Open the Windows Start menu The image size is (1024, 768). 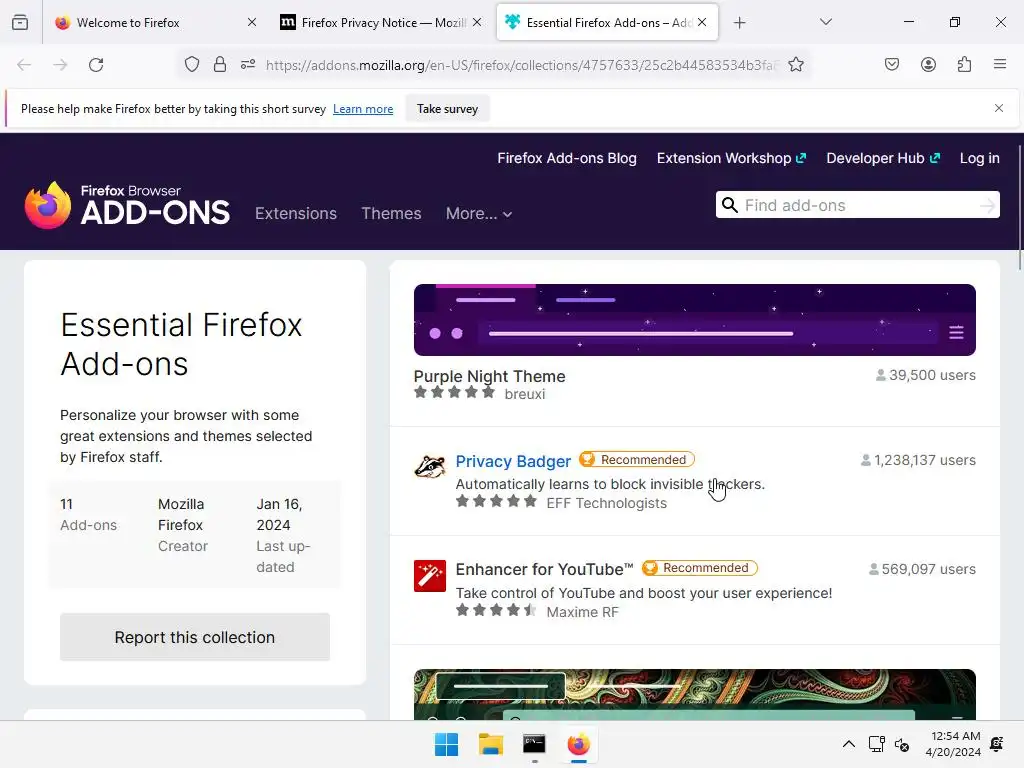tap(447, 744)
